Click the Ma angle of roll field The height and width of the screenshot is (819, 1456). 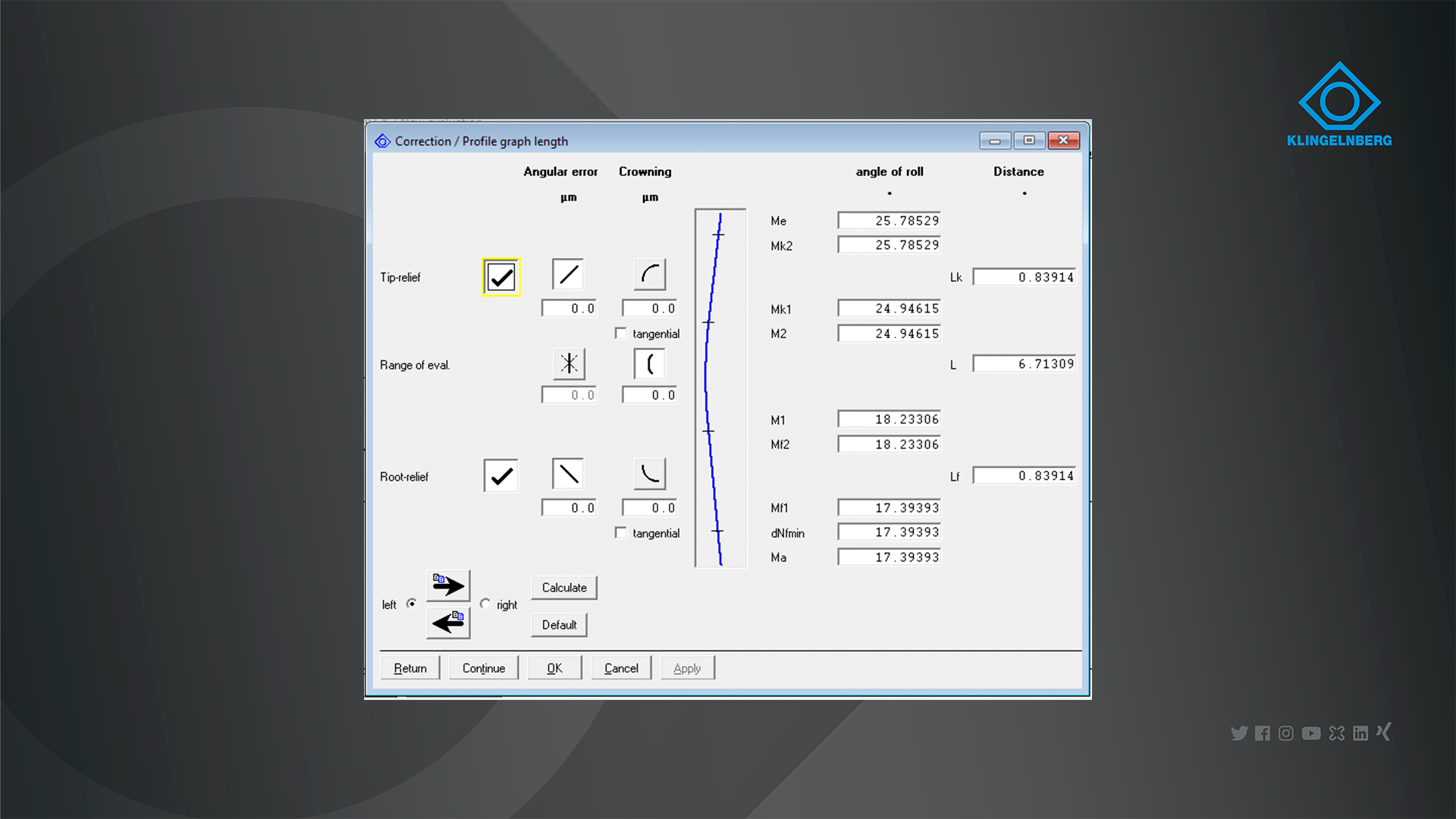pyautogui.click(x=890, y=557)
